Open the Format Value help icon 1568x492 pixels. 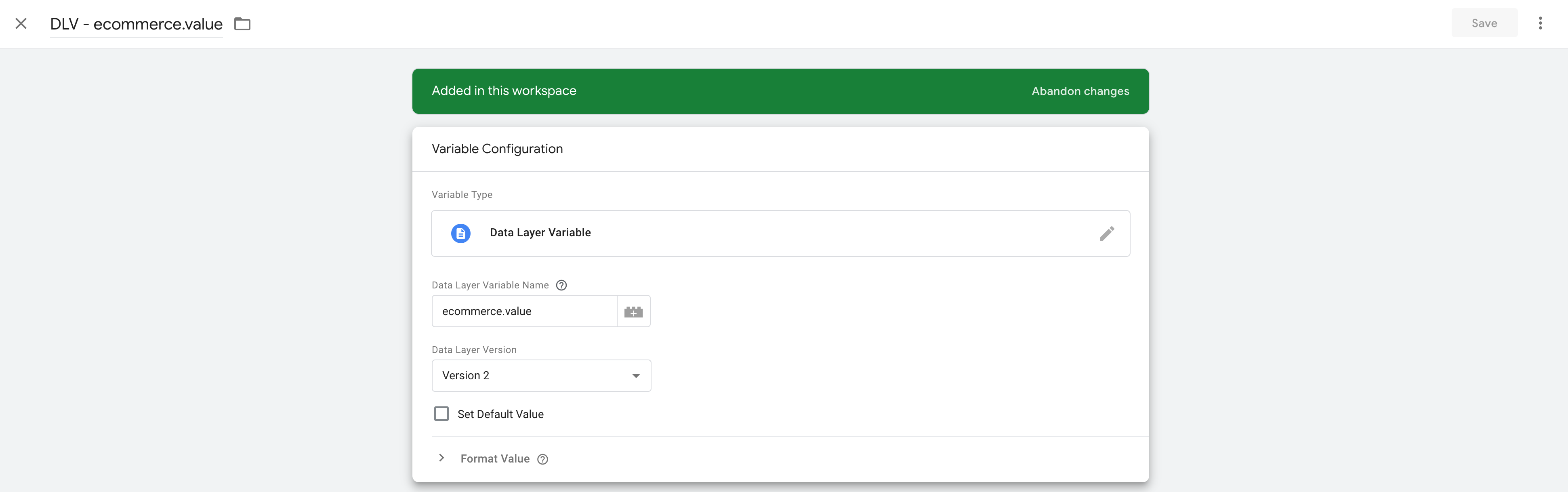coord(542,458)
